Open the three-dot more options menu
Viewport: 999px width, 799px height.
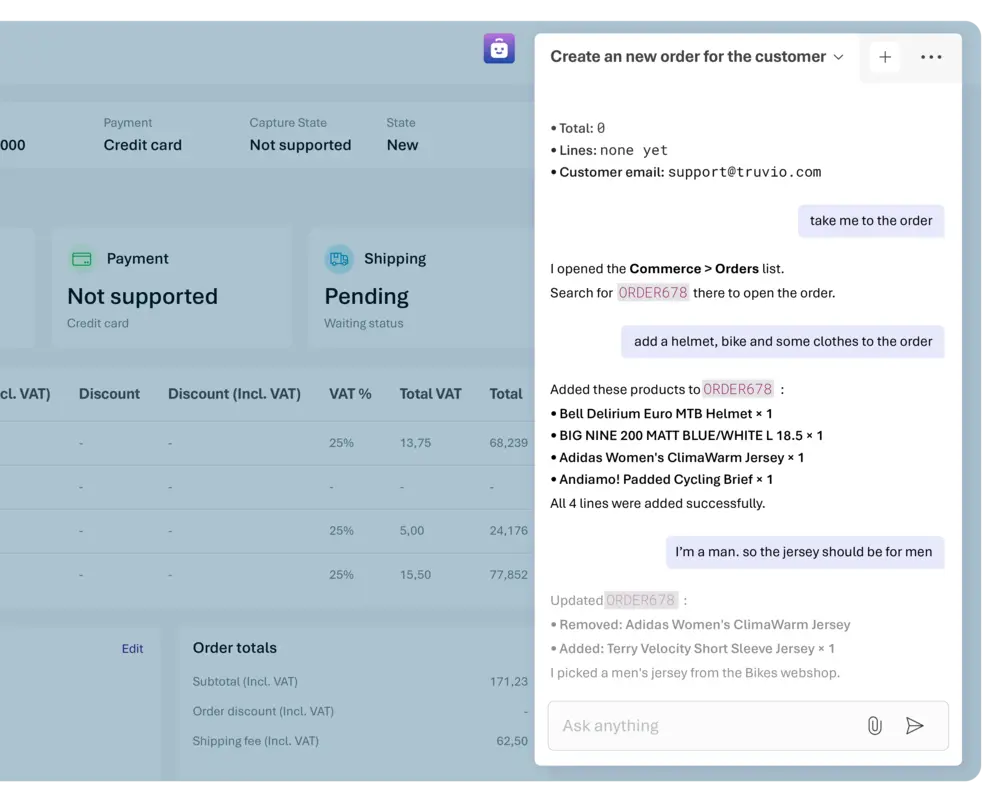point(931,57)
